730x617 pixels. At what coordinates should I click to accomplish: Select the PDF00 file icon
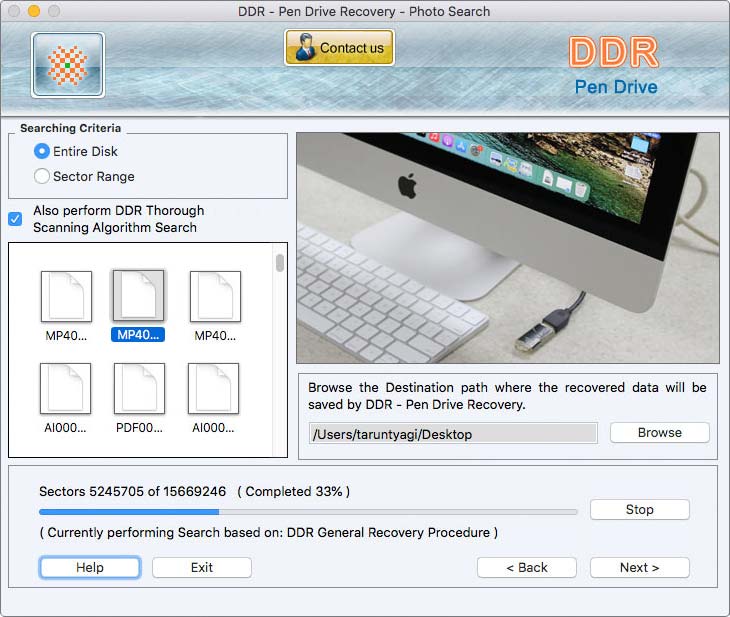[139, 388]
